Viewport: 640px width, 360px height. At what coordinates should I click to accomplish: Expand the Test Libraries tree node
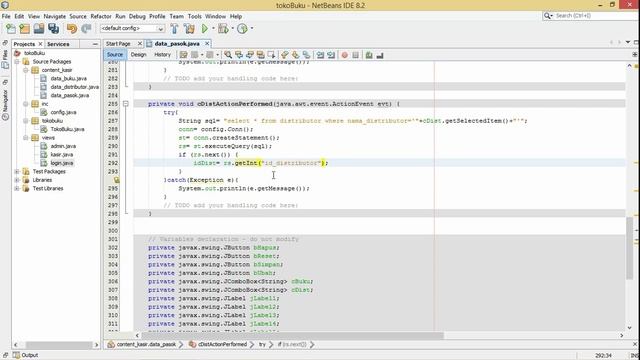pos(17,189)
